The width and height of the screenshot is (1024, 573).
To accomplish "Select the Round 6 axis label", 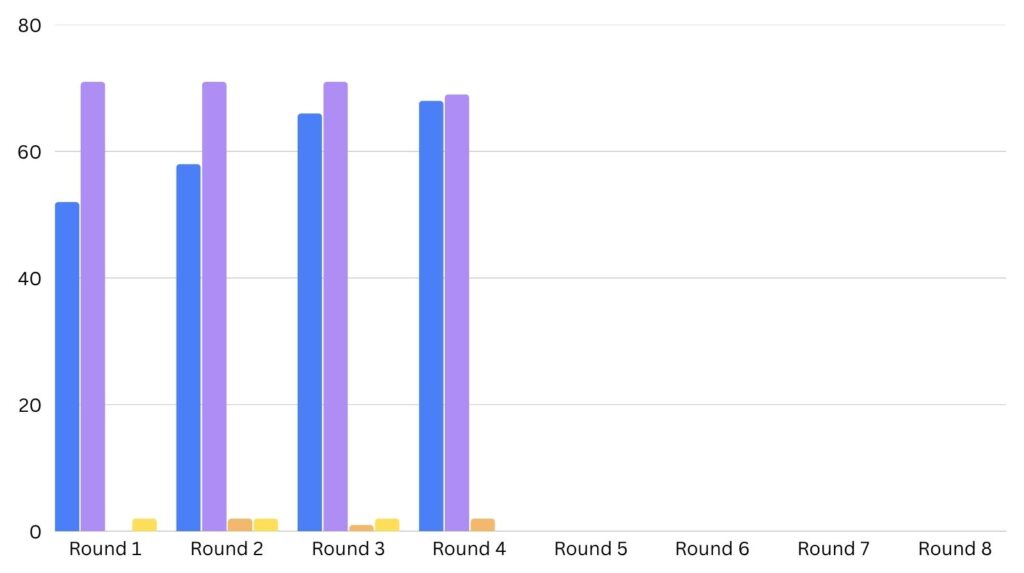I will (x=712, y=549).
